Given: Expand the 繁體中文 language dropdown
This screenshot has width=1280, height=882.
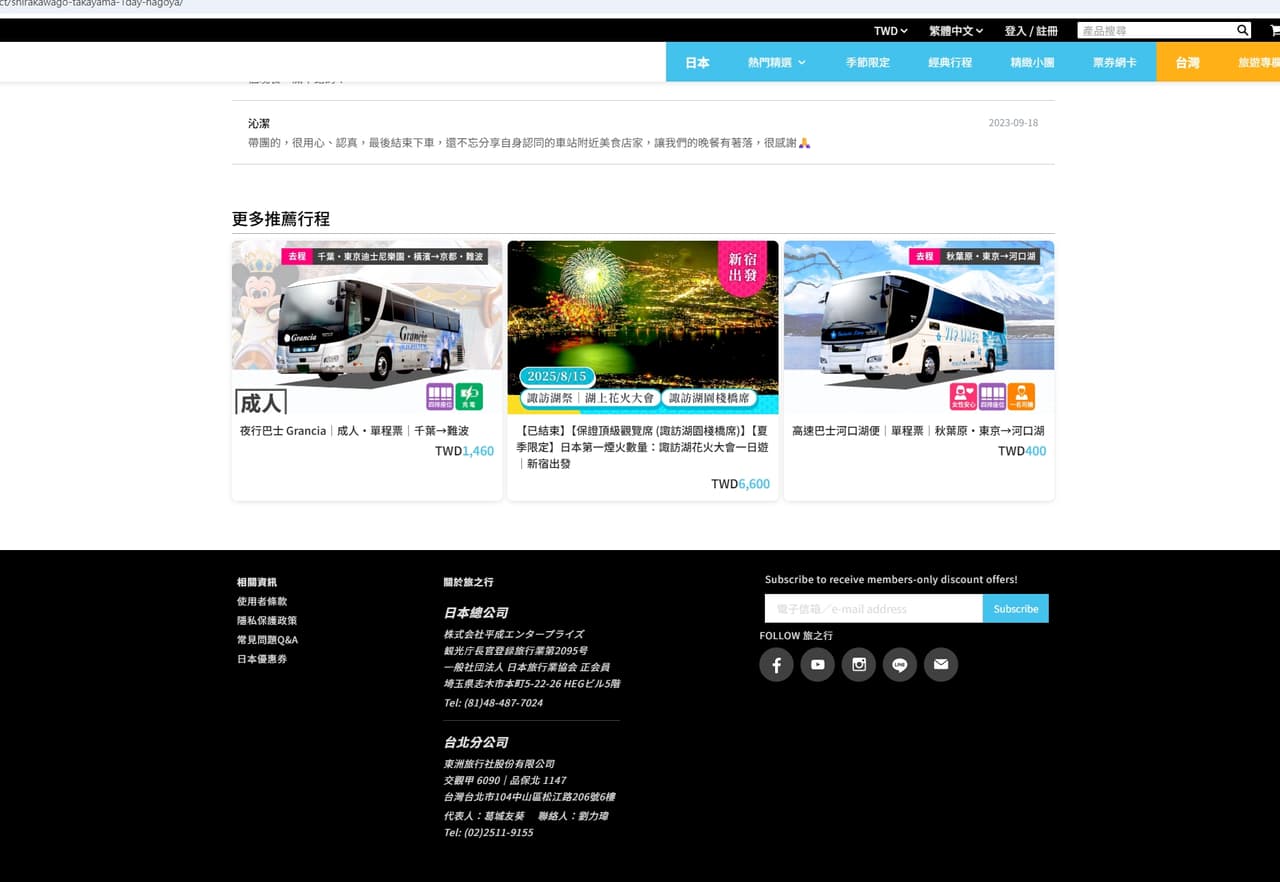Looking at the screenshot, I should click(956, 31).
